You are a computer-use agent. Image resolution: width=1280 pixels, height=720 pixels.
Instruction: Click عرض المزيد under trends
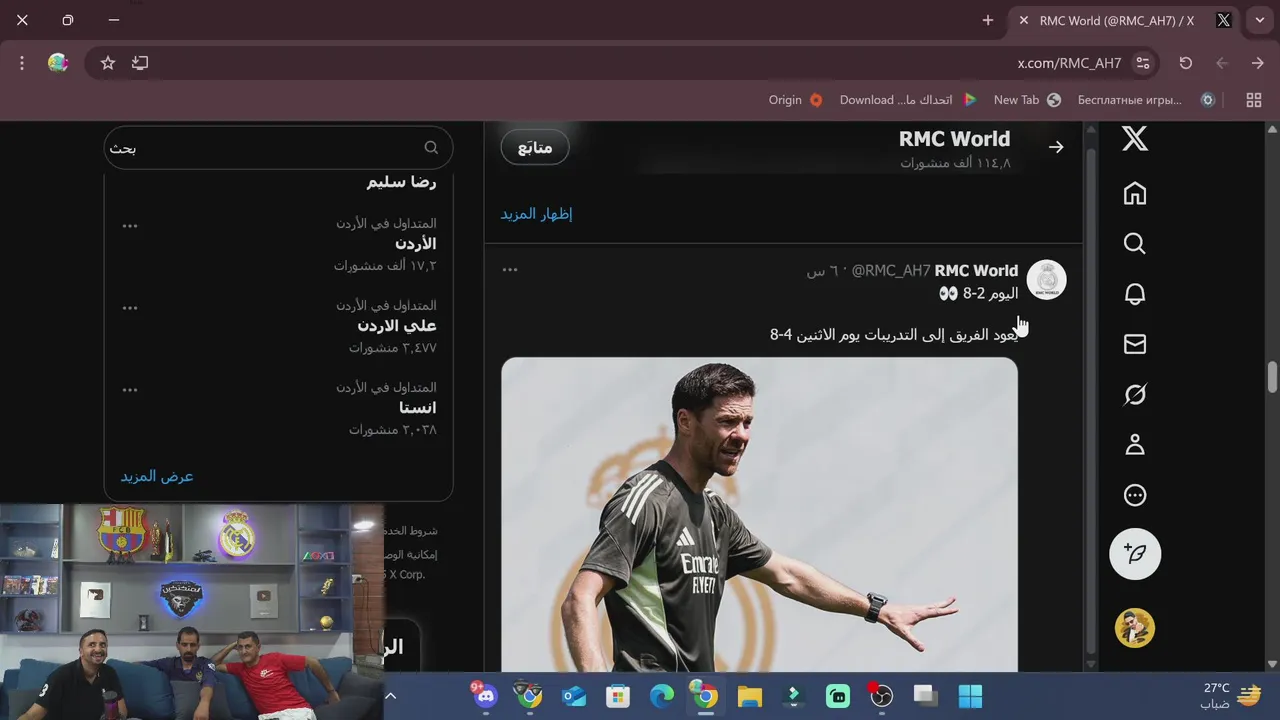pyautogui.click(x=157, y=477)
